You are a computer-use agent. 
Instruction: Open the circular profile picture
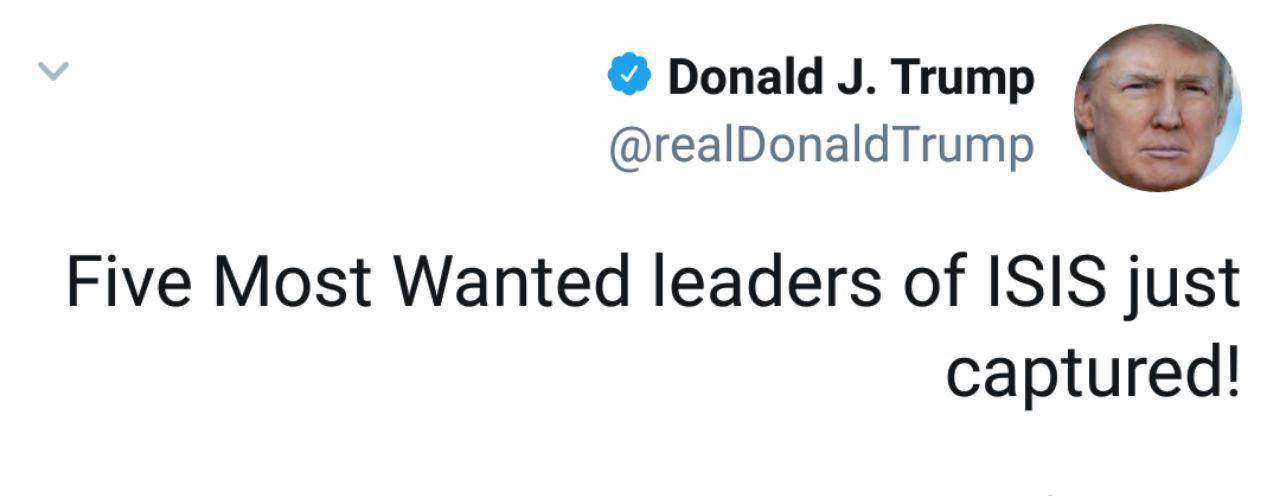[1157, 107]
